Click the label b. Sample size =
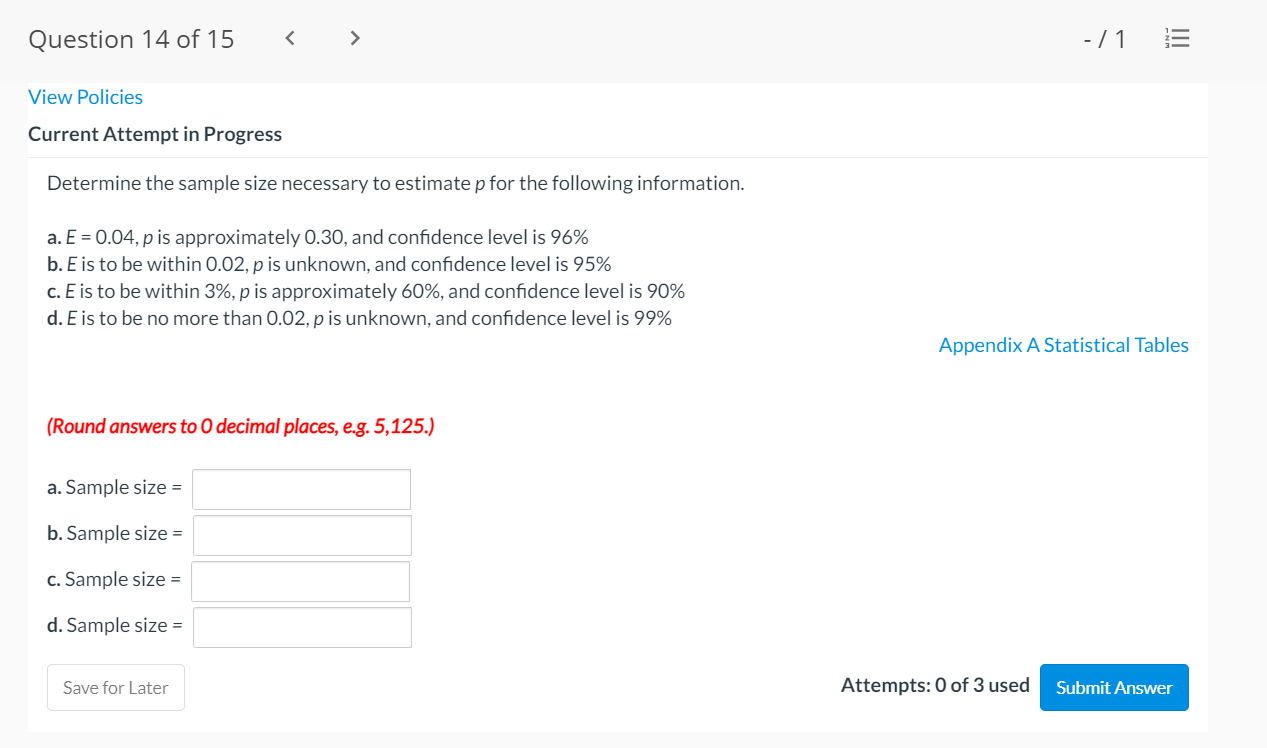Screen dimensions: 1267x748 tap(115, 534)
